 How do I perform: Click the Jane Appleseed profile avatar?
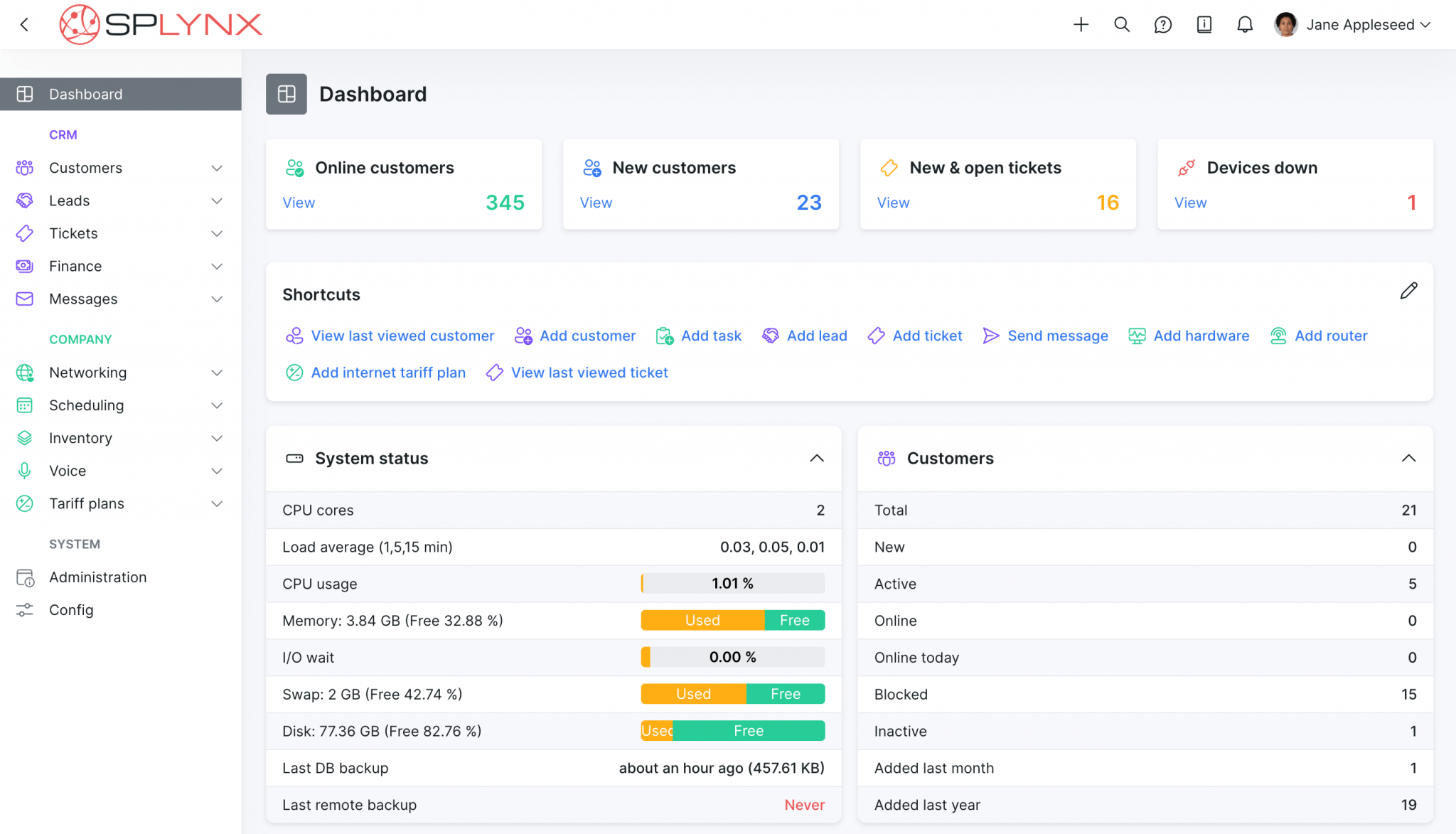1285,23
